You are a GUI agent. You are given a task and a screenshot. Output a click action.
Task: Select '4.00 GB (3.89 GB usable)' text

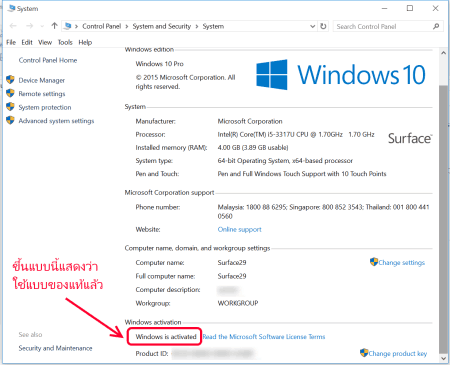tap(253, 148)
